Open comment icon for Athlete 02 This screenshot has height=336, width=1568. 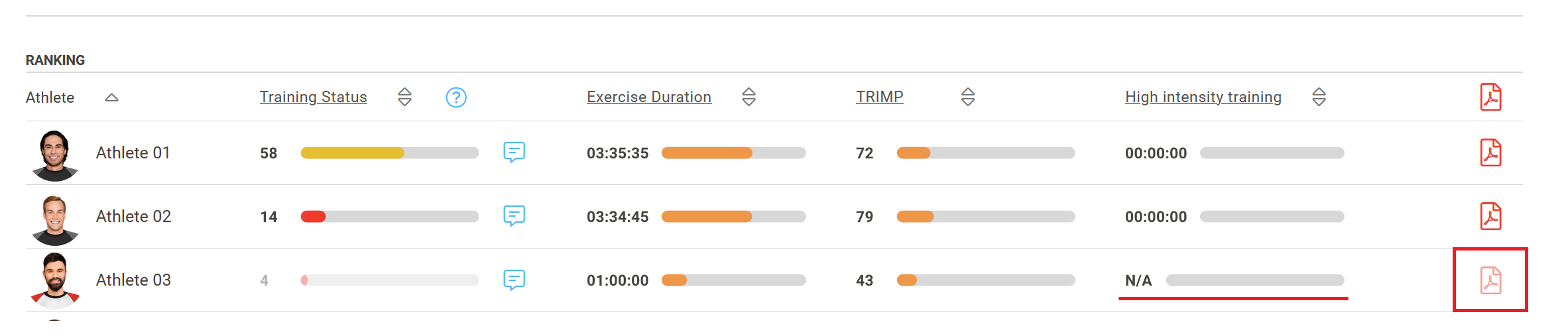(514, 216)
